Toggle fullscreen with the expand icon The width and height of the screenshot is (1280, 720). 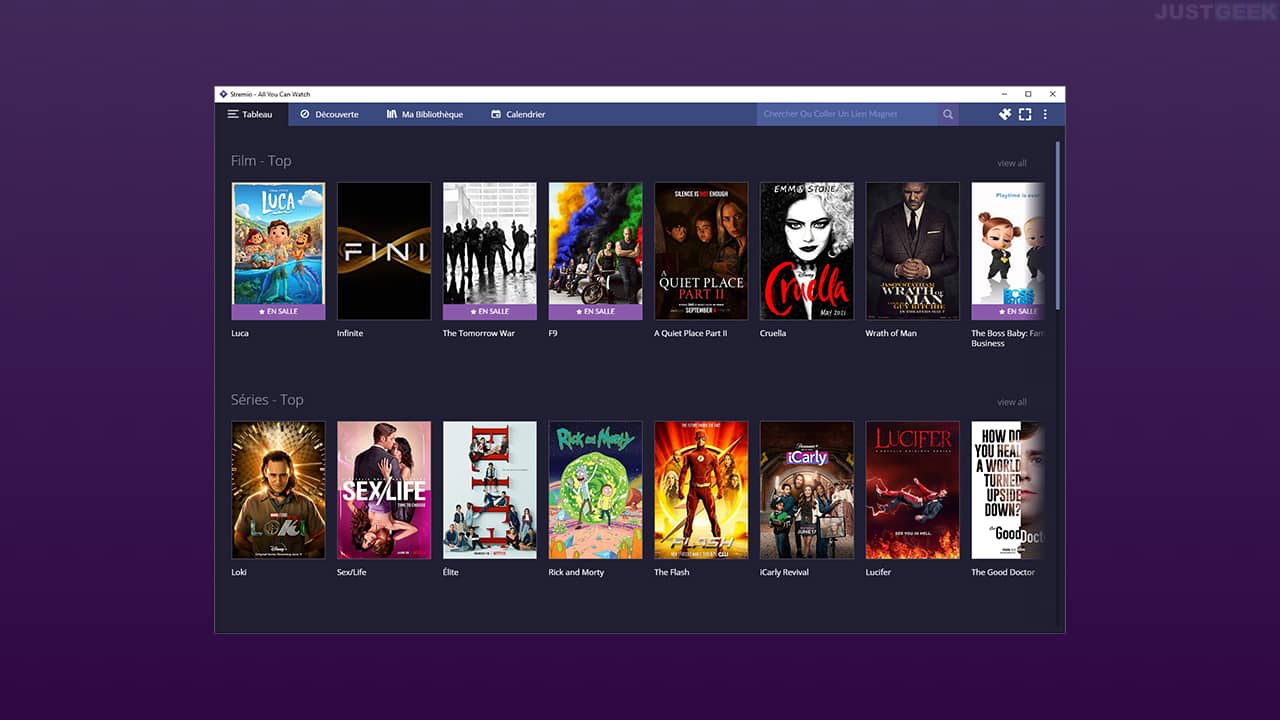pos(1025,114)
